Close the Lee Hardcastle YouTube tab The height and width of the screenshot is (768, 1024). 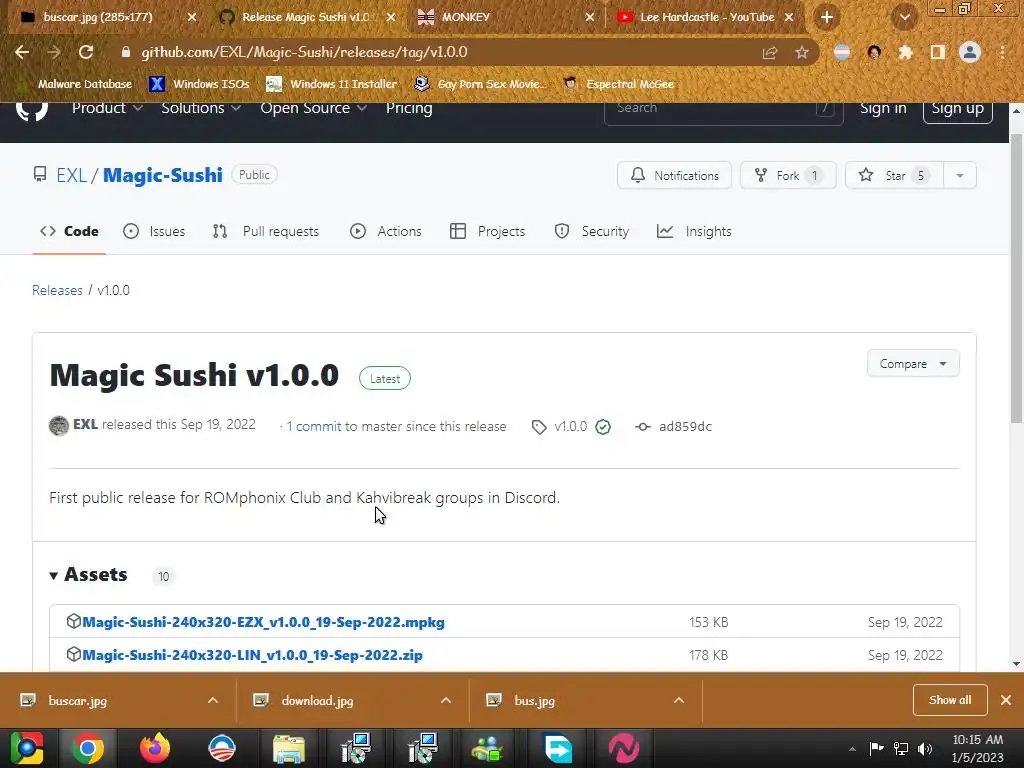[x=789, y=18]
